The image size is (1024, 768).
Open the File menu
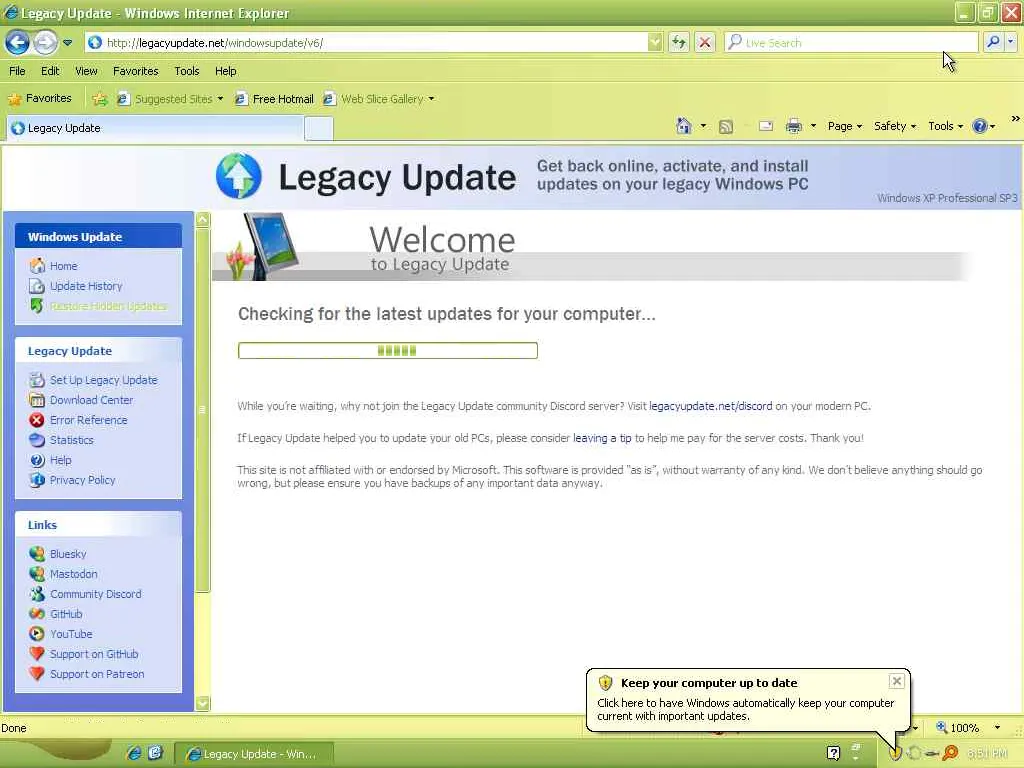point(17,71)
